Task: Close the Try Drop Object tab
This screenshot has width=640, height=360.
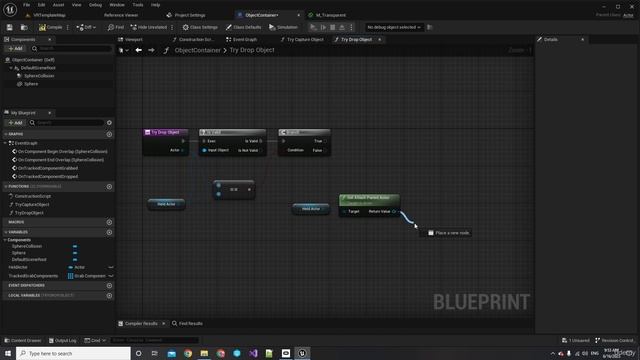Action: [380, 40]
